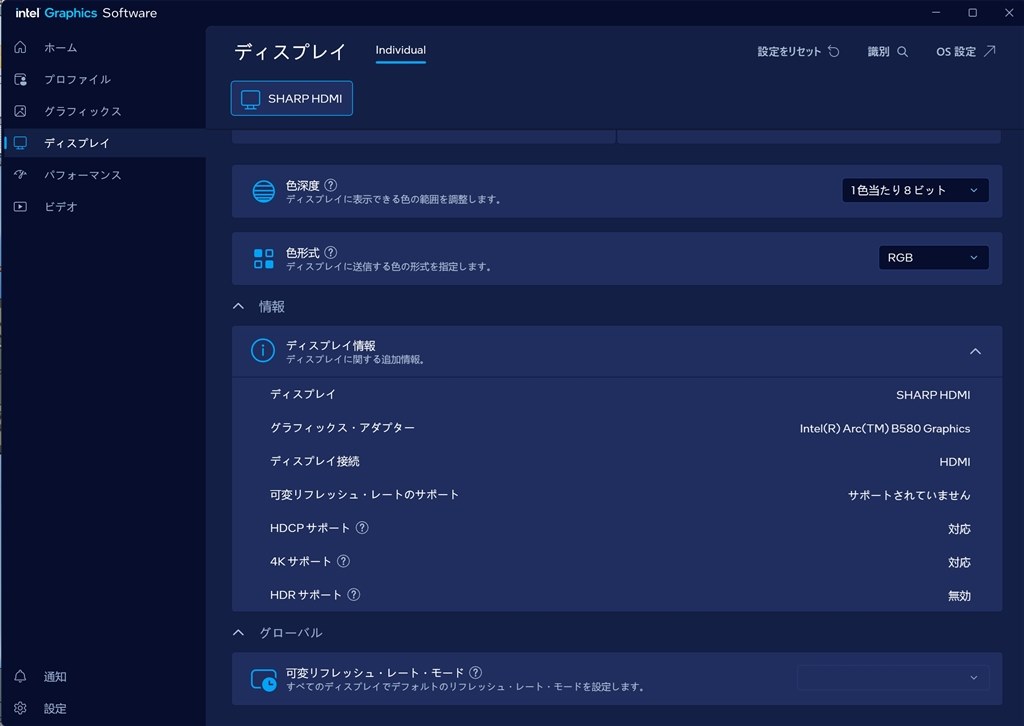Click the 可変リフレッシュ・レートのサポート label
Image resolution: width=1024 pixels, height=726 pixels.
pos(364,494)
